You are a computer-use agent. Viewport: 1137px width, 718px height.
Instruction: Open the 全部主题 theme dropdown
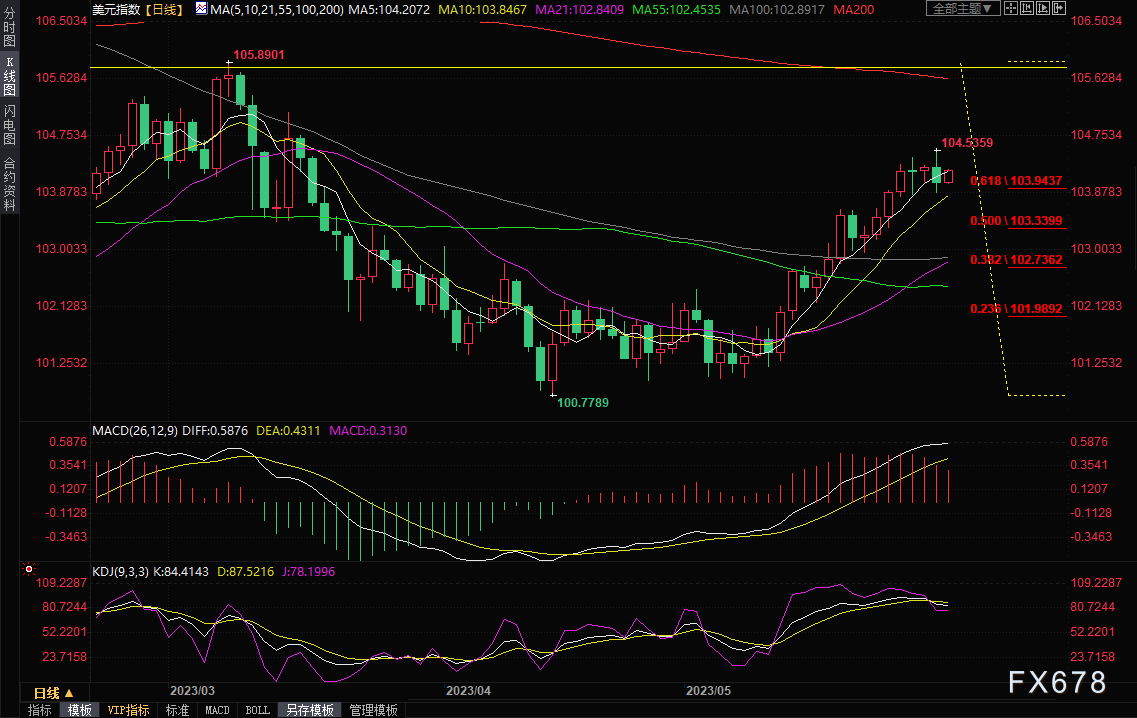pyautogui.click(x=963, y=9)
